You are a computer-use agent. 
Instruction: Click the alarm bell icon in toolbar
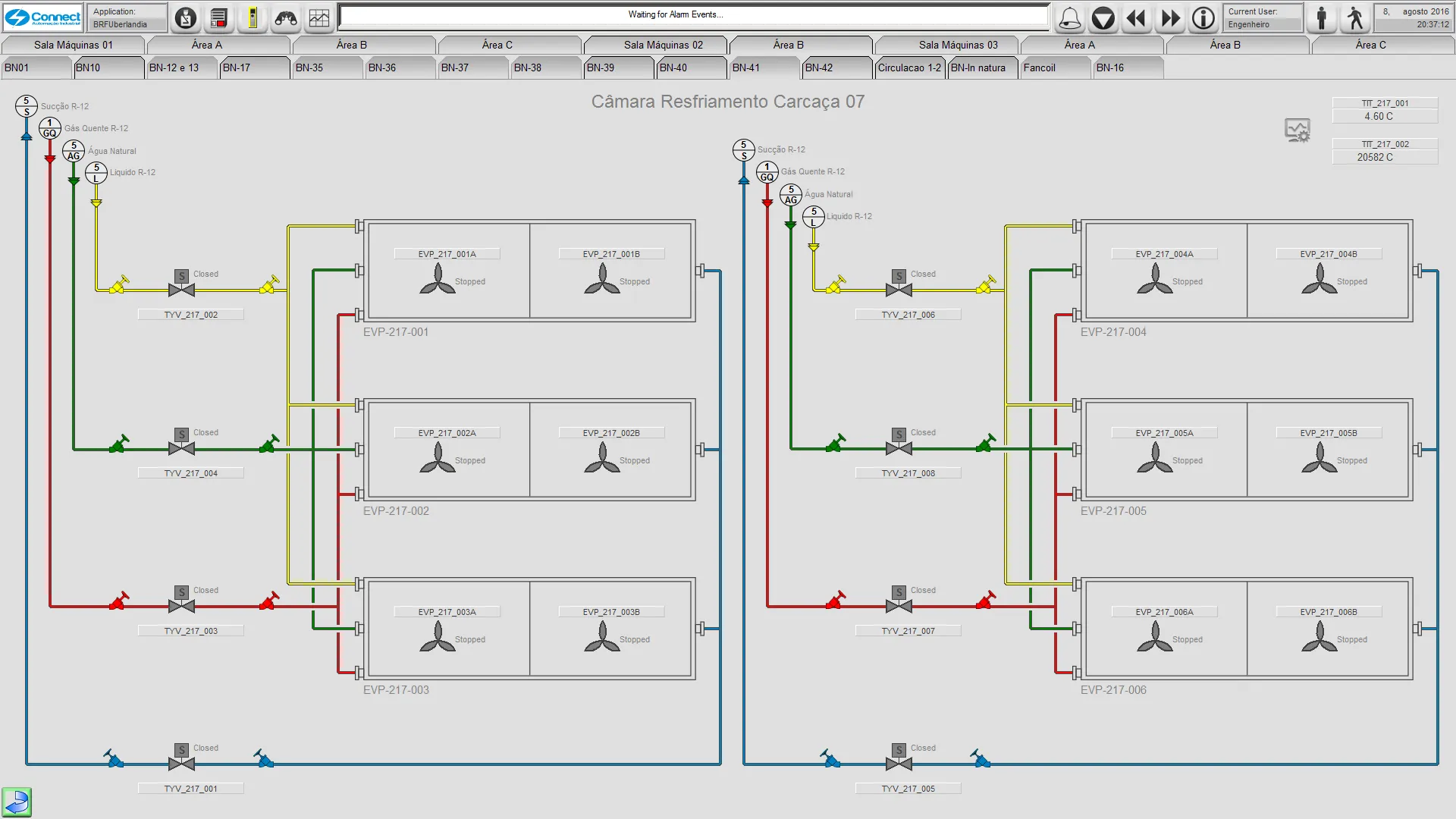click(1069, 18)
